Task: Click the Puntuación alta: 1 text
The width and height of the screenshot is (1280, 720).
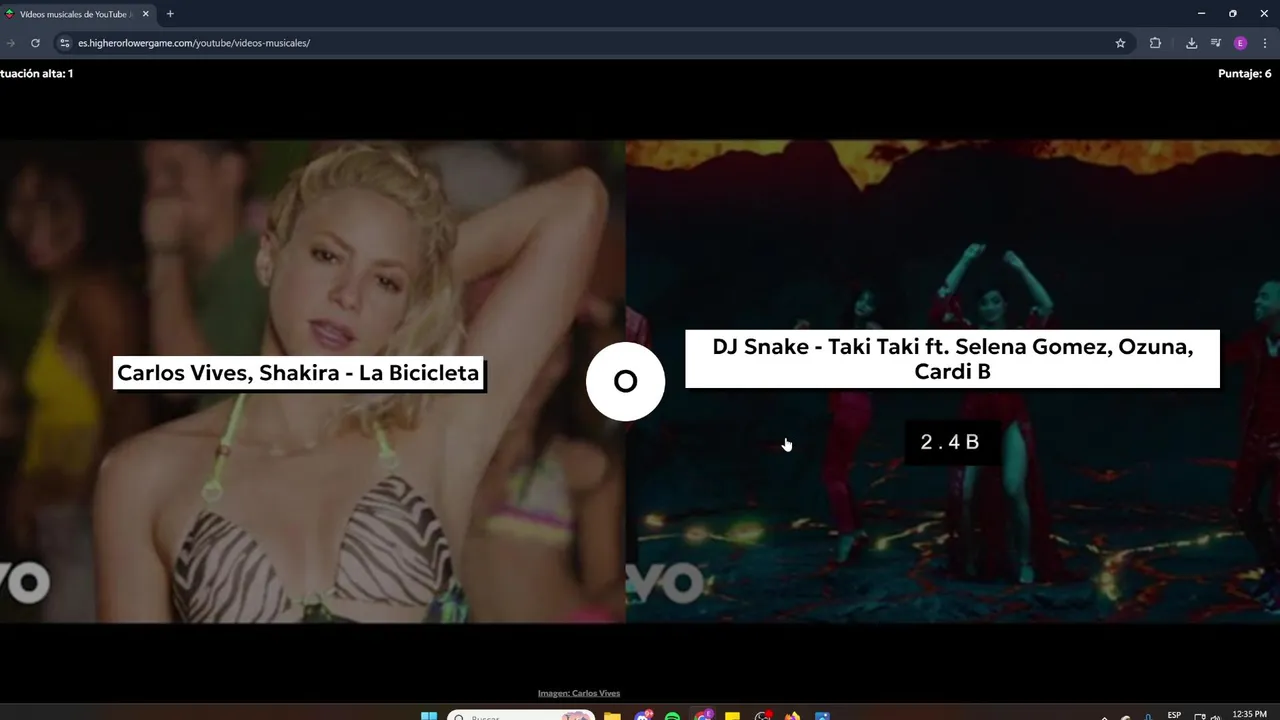Action: pos(36,74)
